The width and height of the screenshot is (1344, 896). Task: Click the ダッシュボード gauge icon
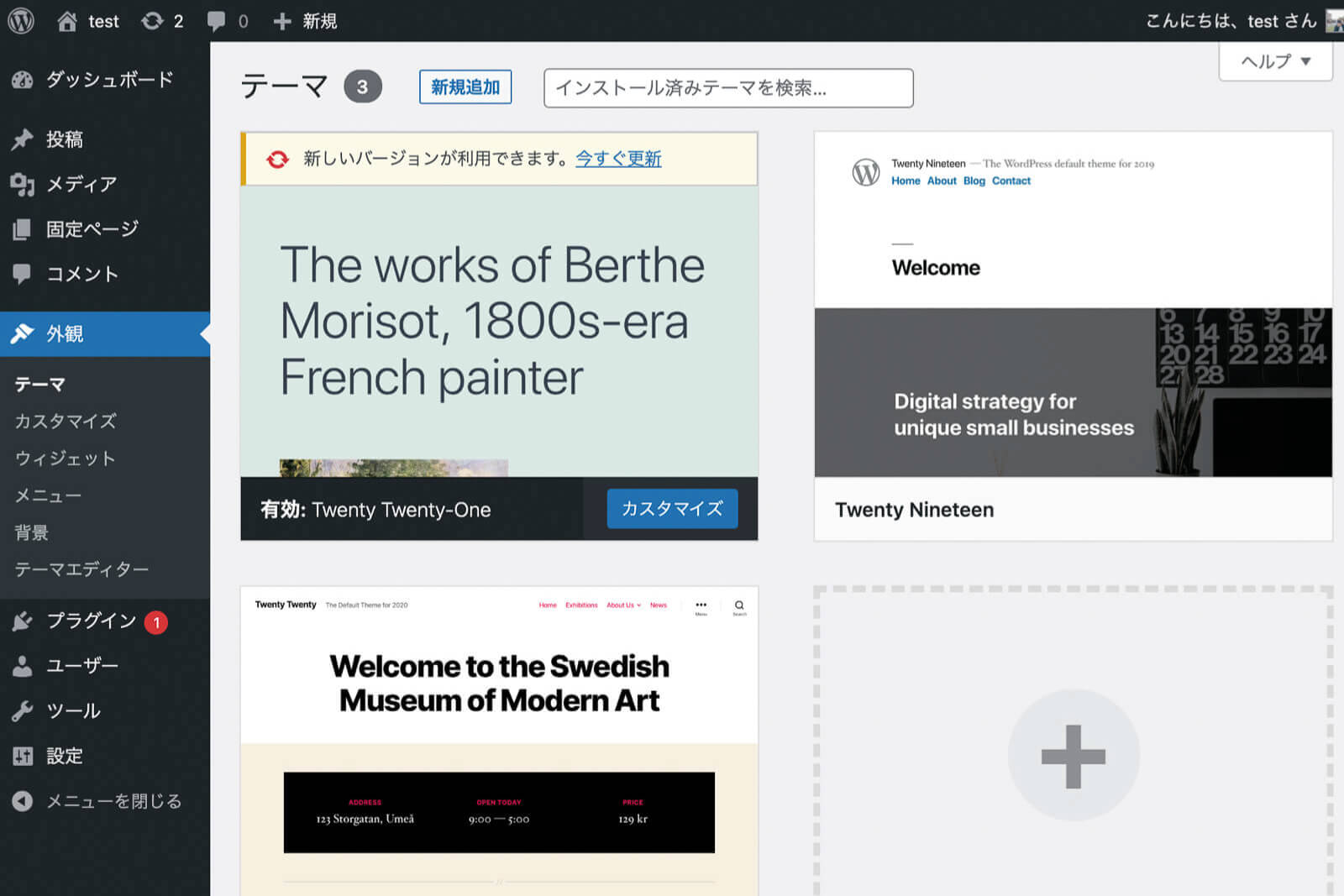pyautogui.click(x=23, y=80)
